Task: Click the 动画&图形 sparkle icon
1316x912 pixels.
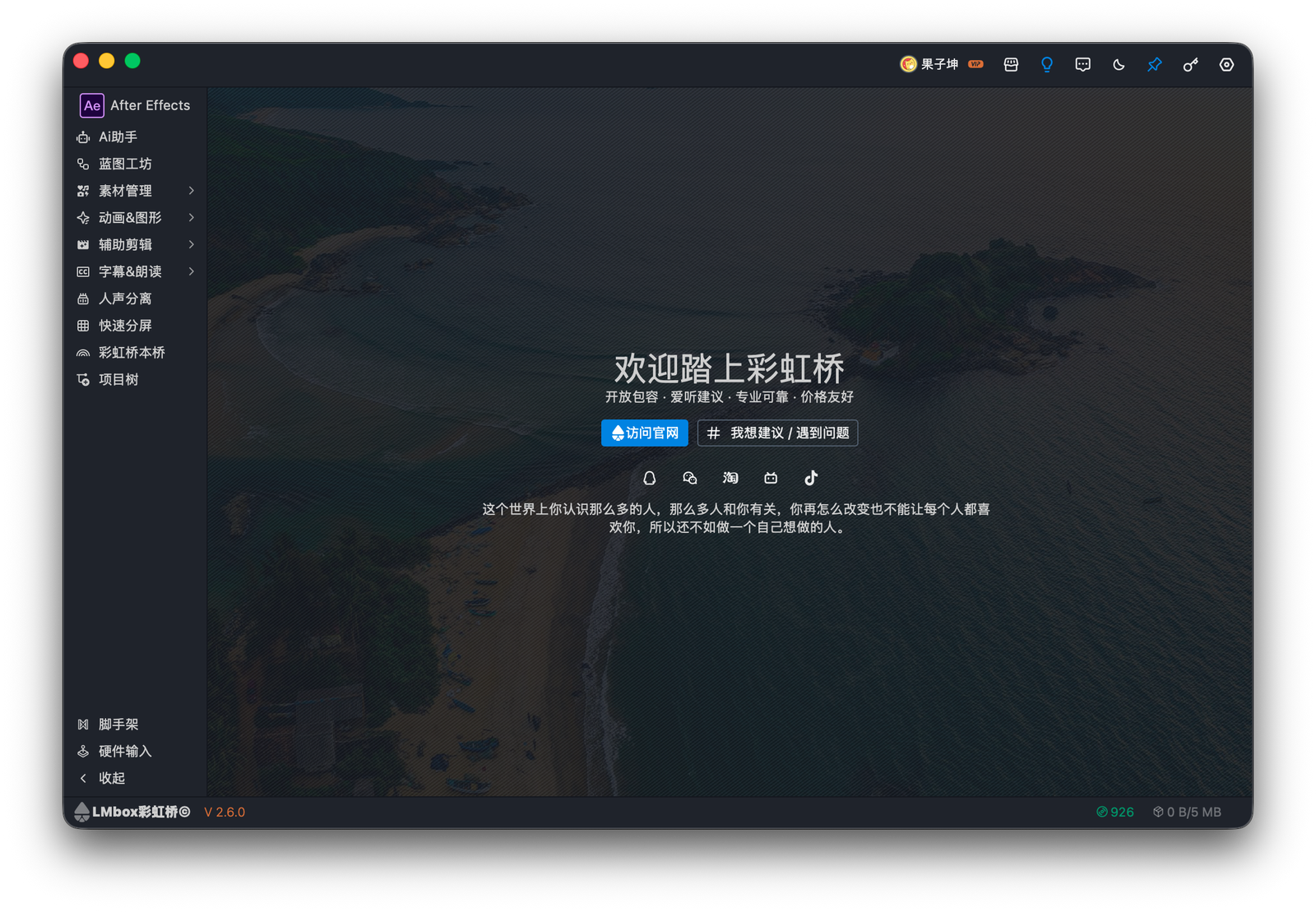Action: coord(83,218)
